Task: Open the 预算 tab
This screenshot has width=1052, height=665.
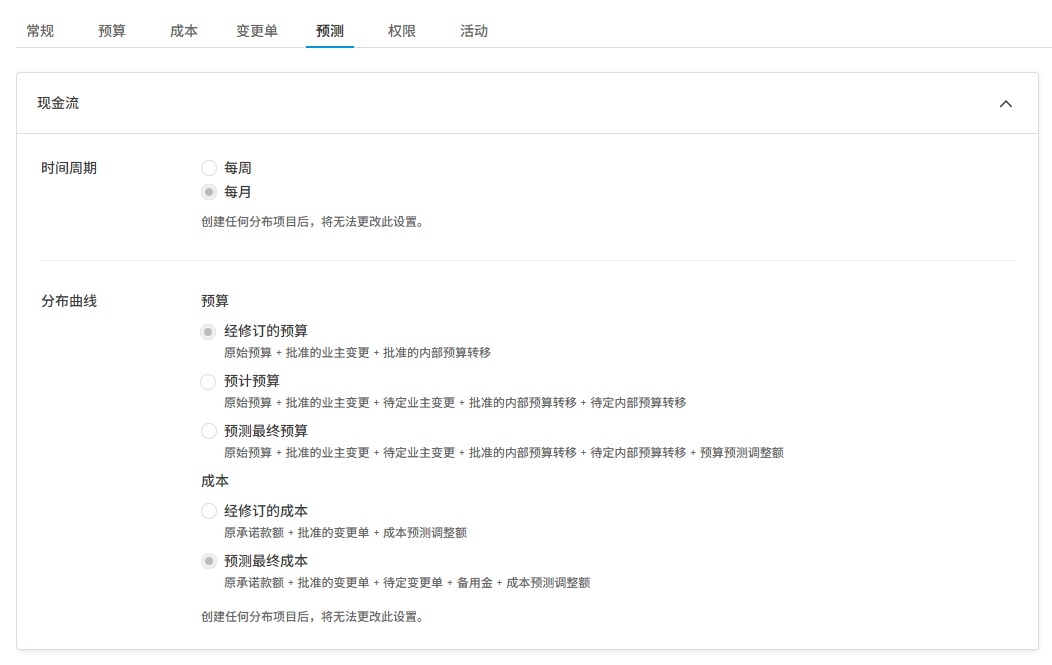Action: click(x=112, y=31)
